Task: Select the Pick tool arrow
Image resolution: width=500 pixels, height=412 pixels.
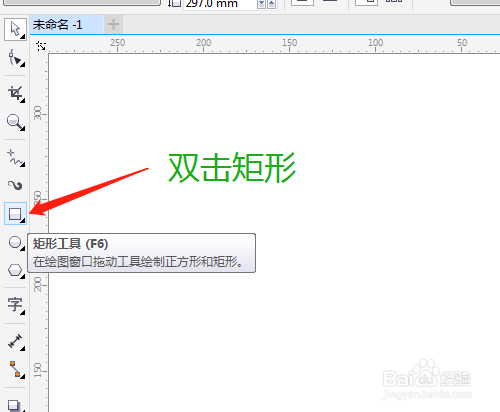Action: point(15,30)
